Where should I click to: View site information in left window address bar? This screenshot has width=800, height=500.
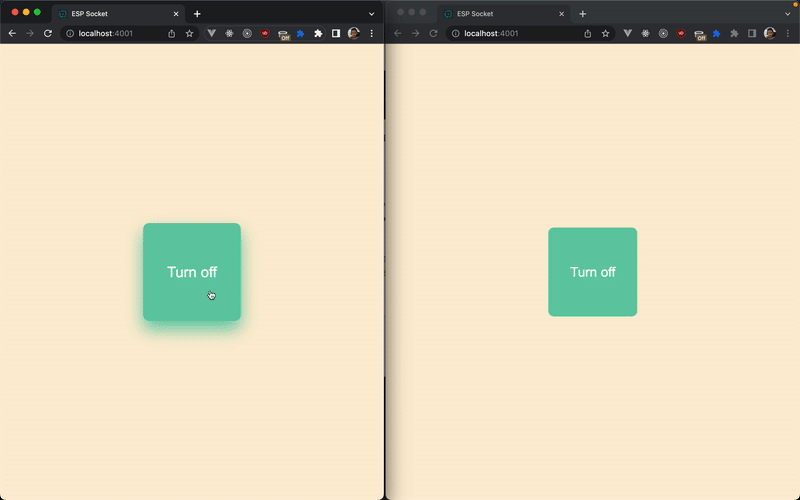click(x=70, y=34)
